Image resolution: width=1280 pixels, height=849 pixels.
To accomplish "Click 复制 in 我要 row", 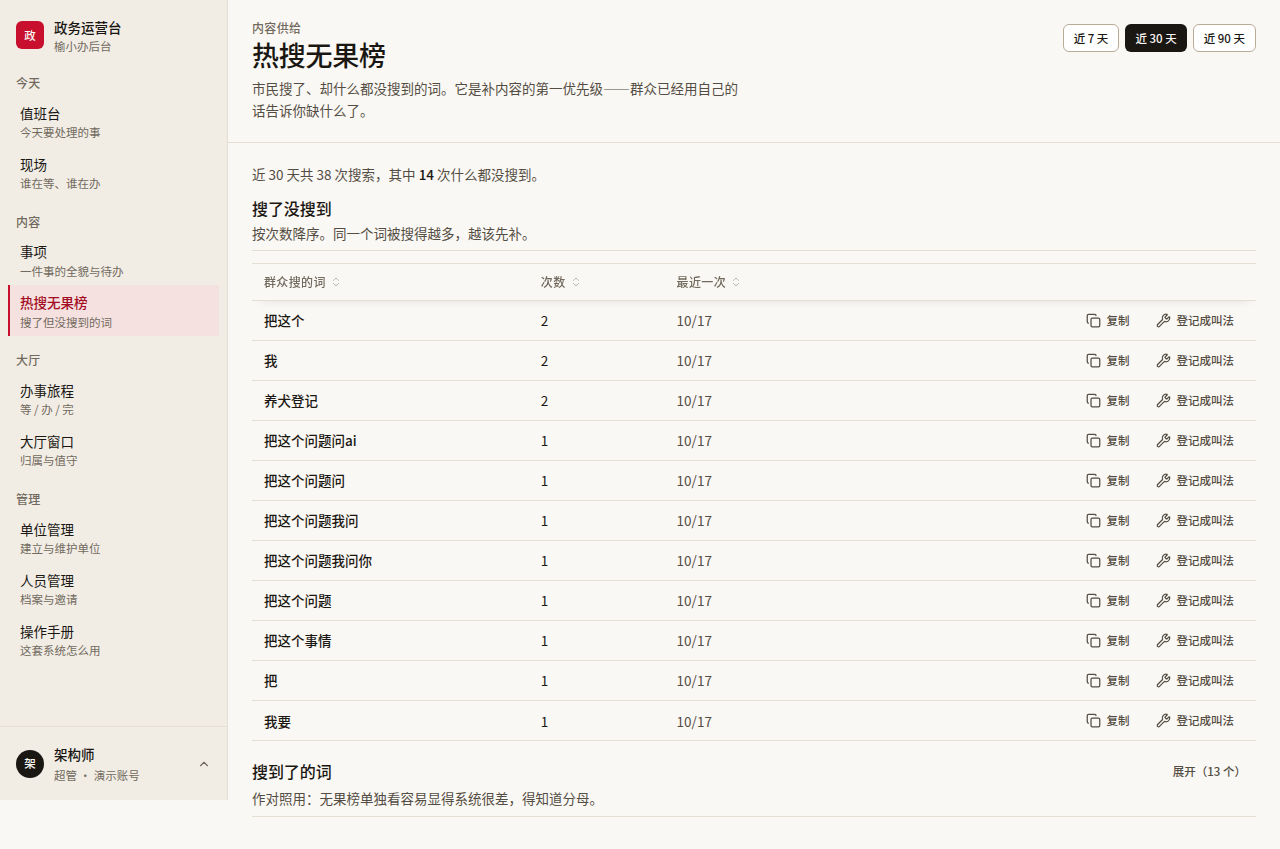I will (1108, 721).
